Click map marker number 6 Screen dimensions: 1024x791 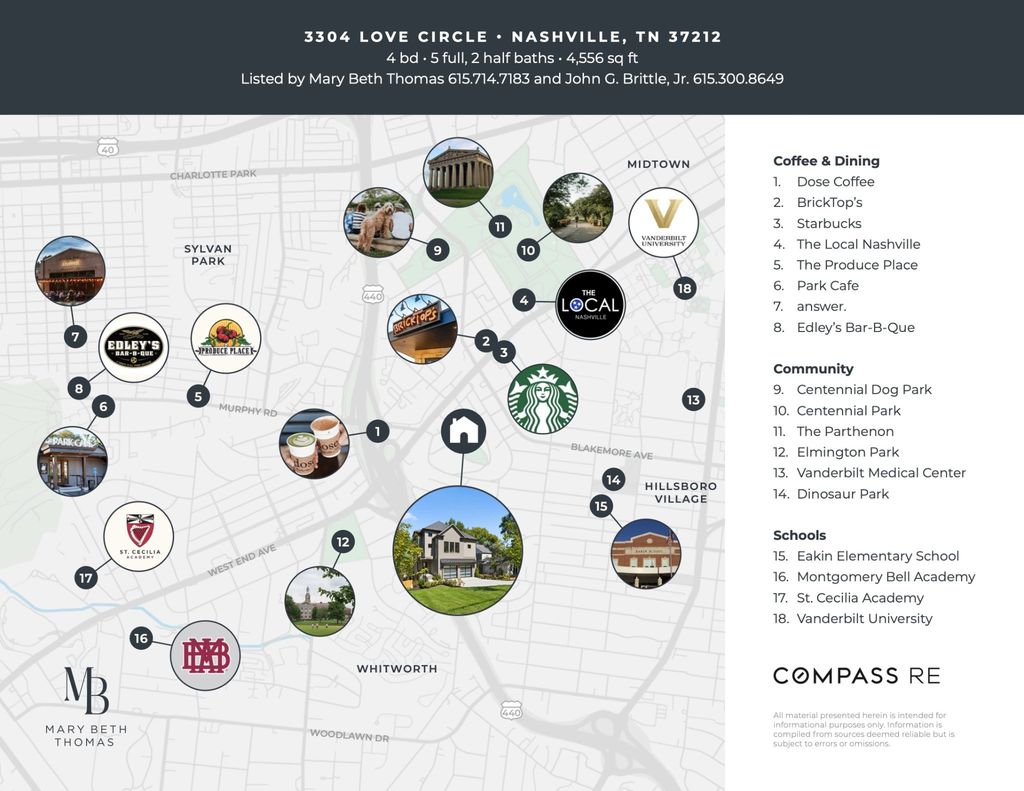click(x=103, y=407)
